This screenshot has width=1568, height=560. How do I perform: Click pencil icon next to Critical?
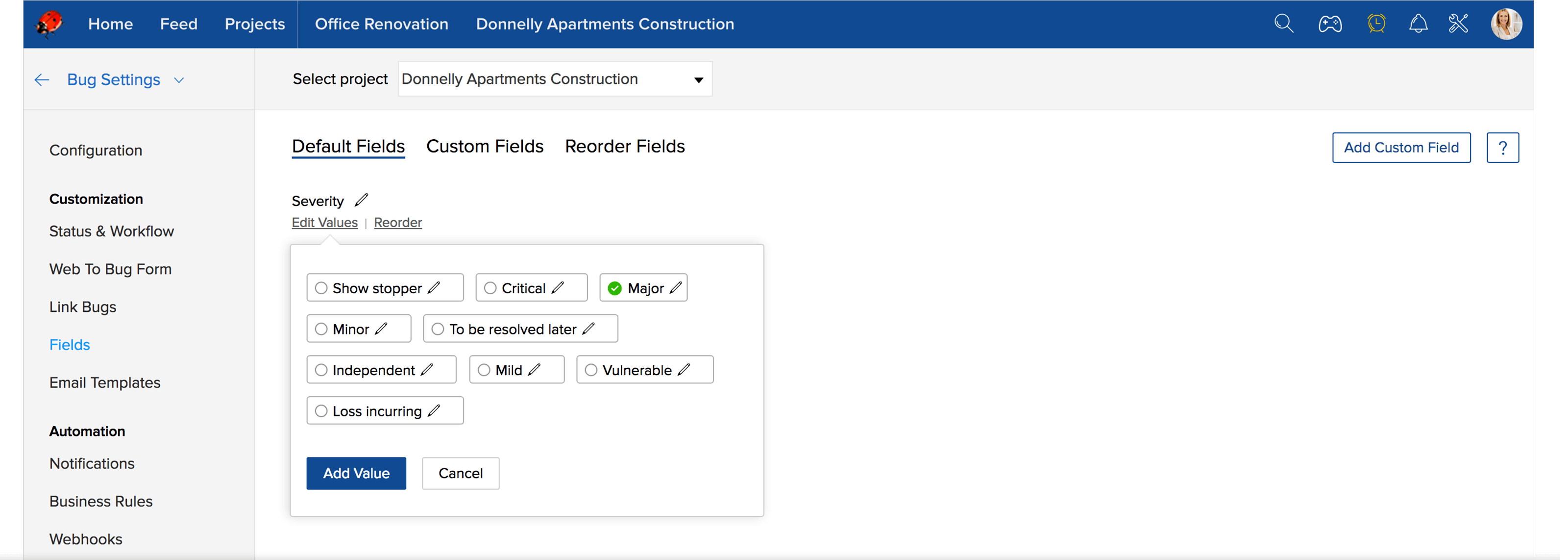point(558,288)
